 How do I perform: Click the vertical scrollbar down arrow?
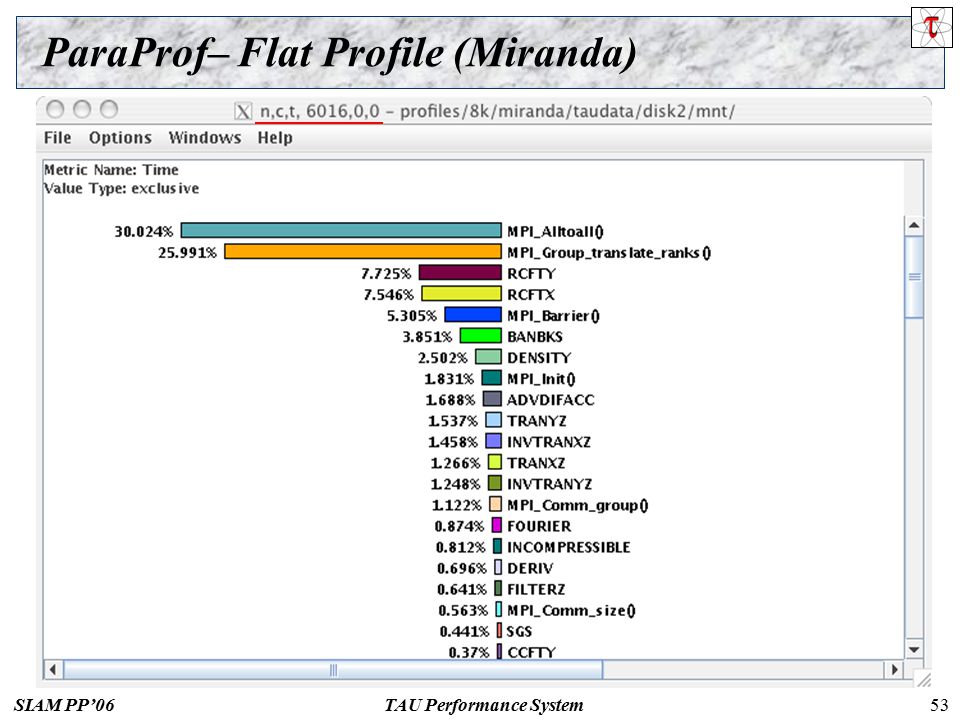coord(914,650)
